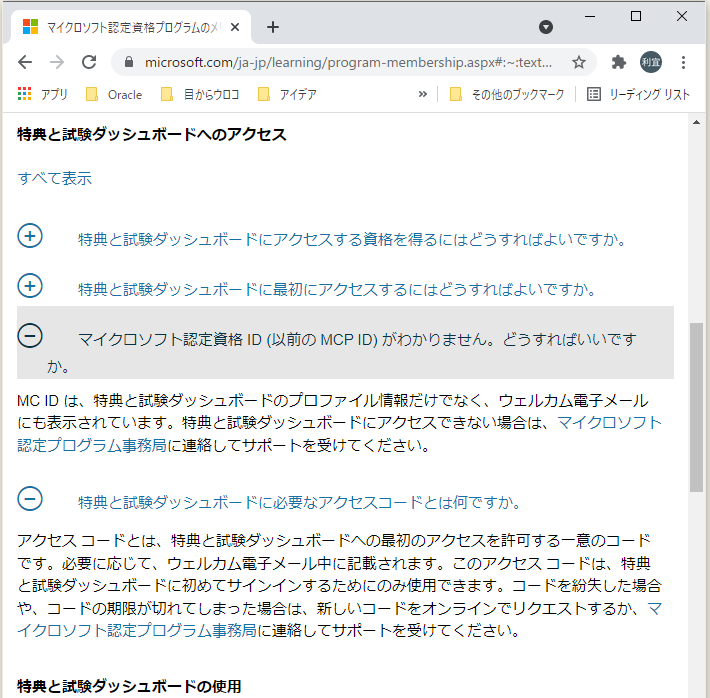Open the Oracle bookmark folder
The width and height of the screenshot is (710, 698).
coord(114,94)
